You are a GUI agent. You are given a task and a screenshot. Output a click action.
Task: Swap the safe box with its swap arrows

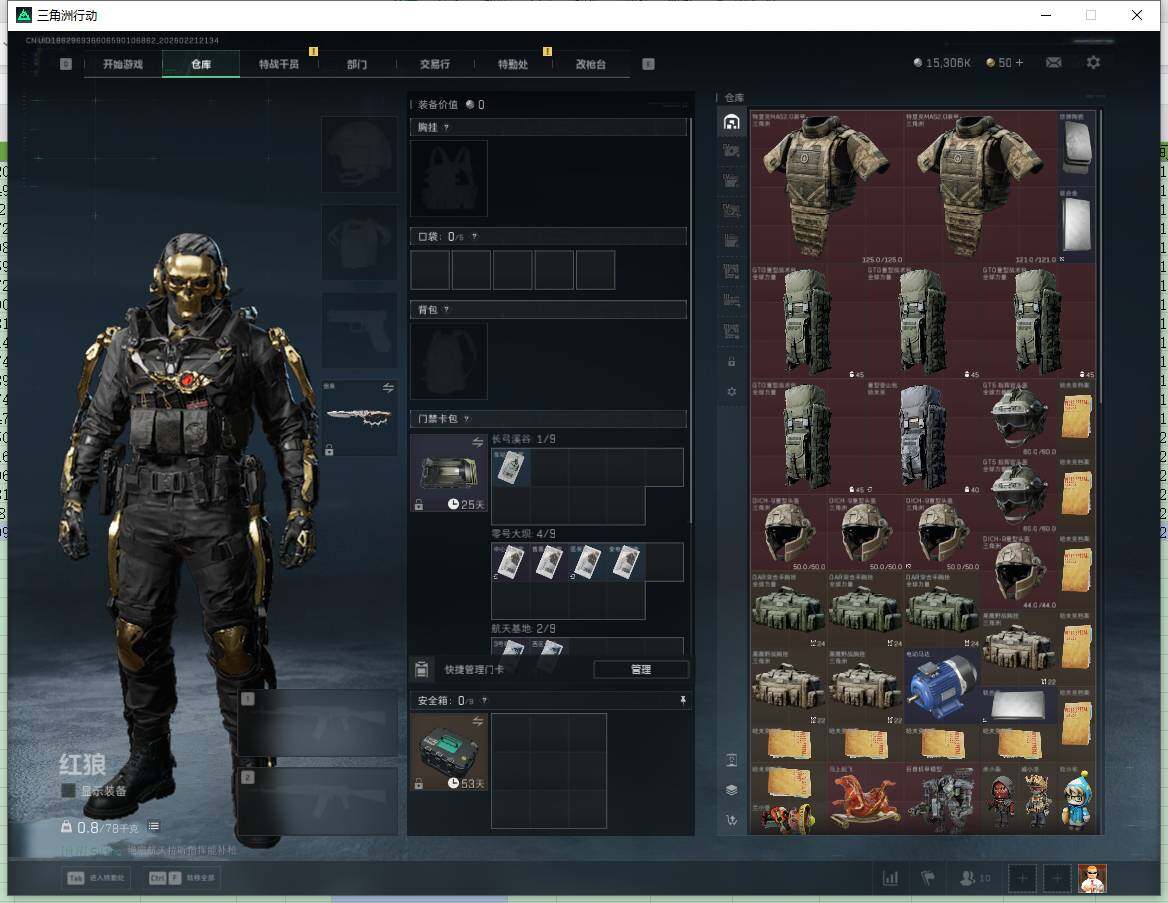[x=477, y=721]
